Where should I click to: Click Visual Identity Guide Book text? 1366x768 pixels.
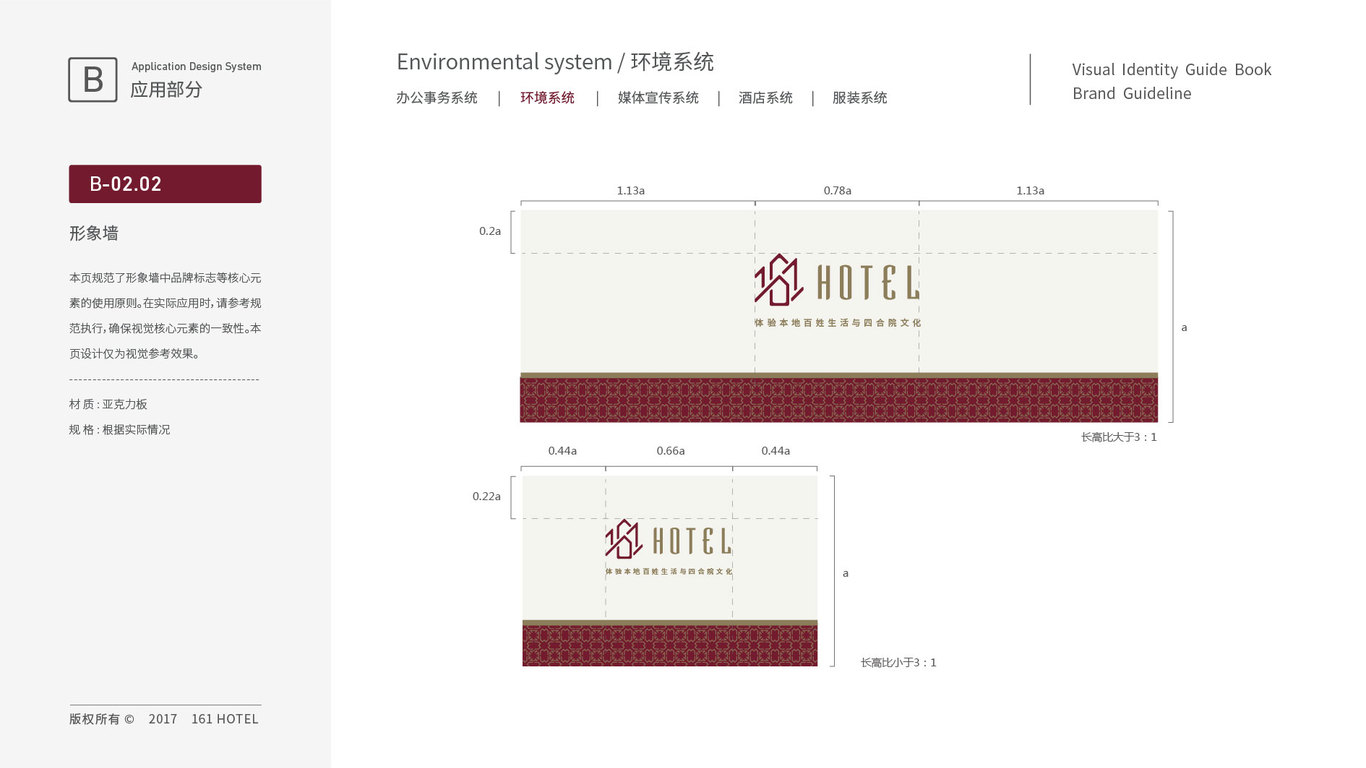click(x=1172, y=70)
